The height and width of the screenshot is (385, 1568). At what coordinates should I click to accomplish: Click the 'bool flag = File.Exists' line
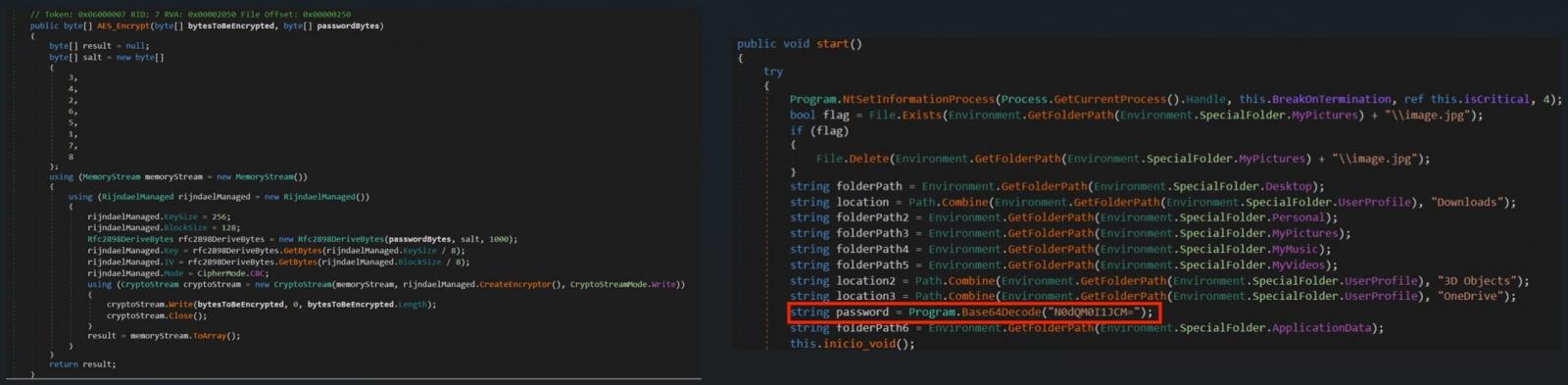(x=1137, y=115)
